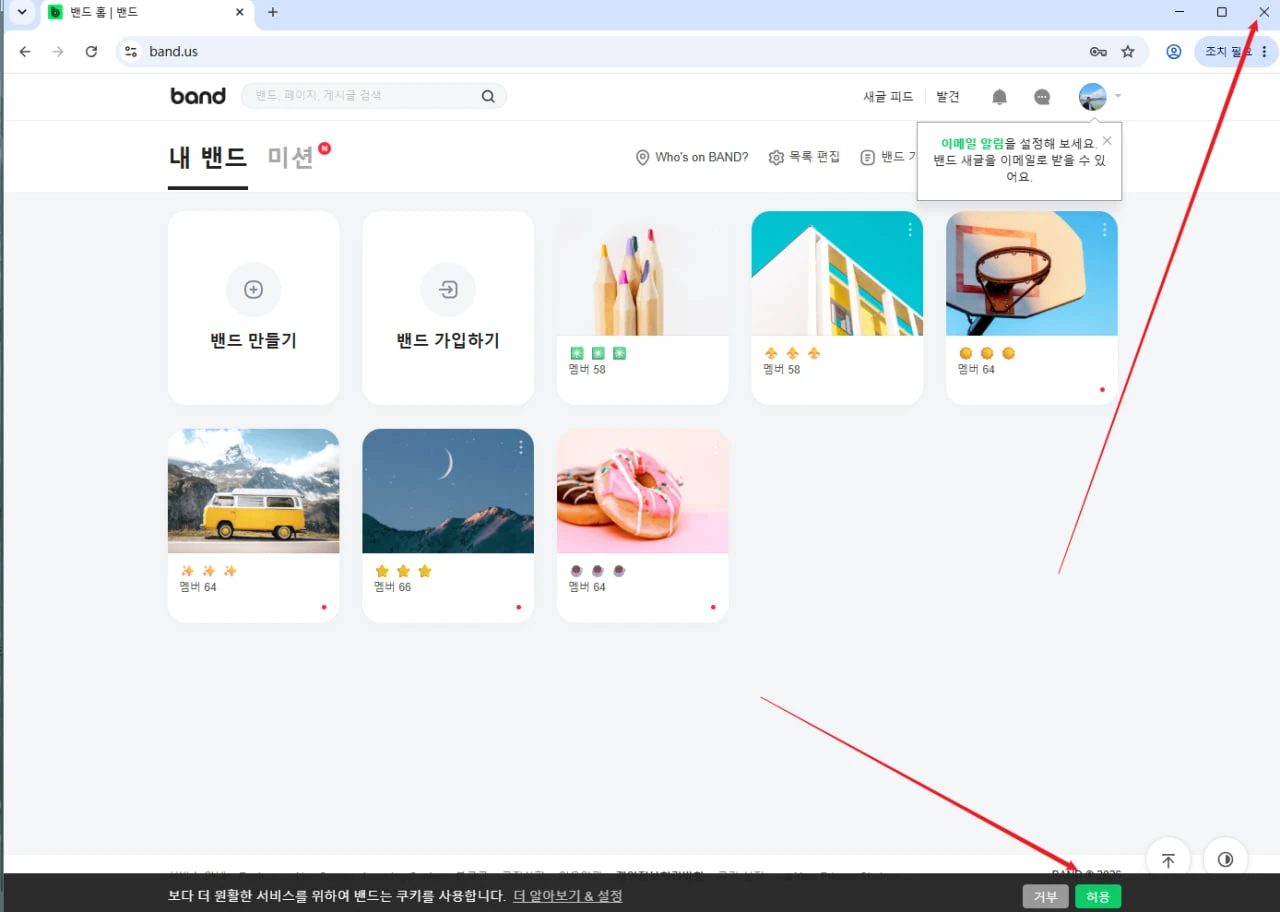Open options menu on moon band
The height and width of the screenshot is (912, 1280).
(521, 448)
